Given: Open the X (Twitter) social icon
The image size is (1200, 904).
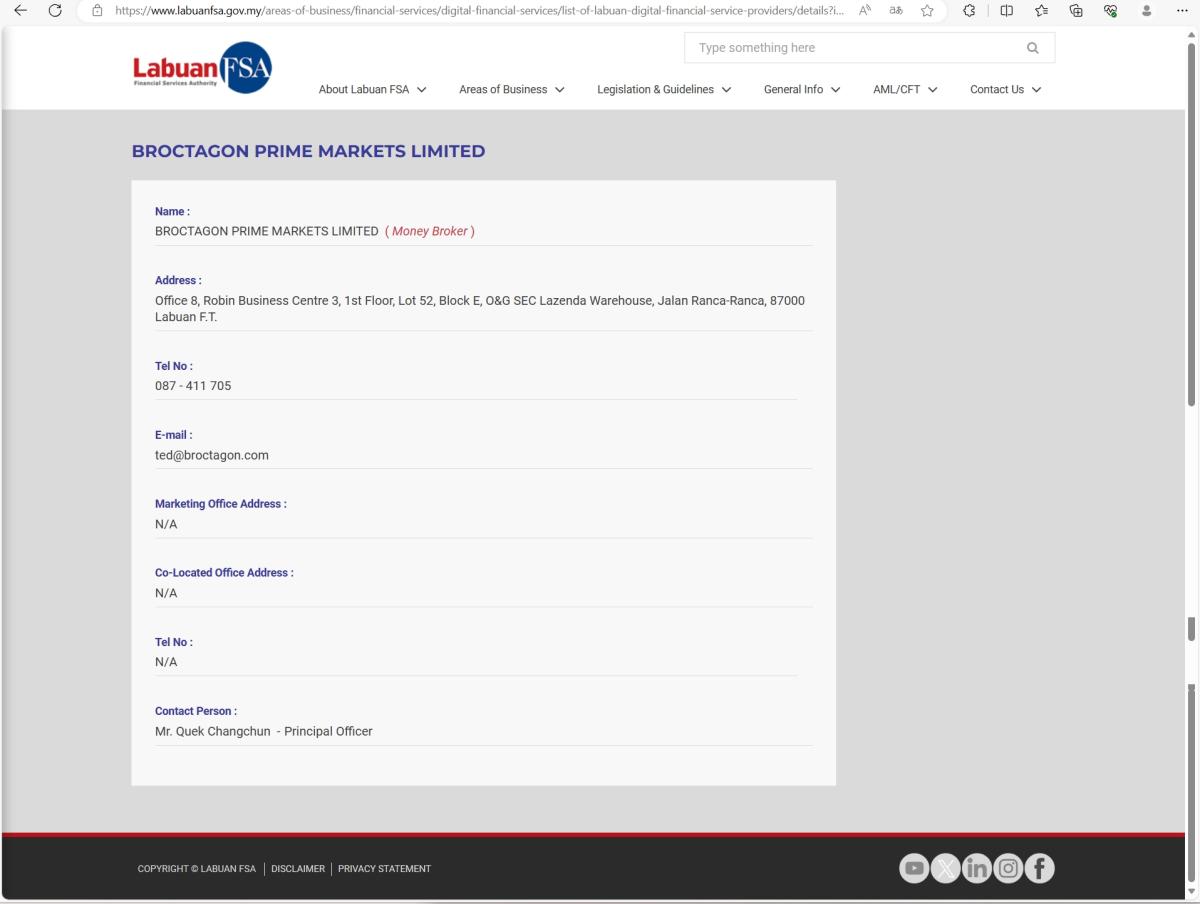Looking at the screenshot, I should 945,869.
